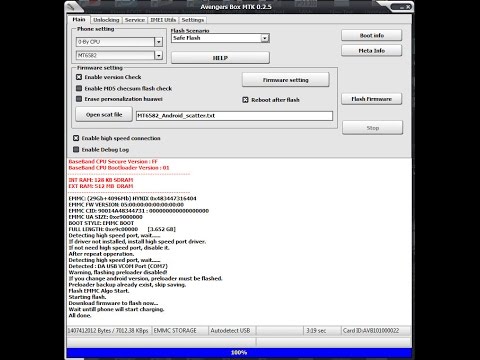Viewport: 480px width, 360px height.
Task: Click the 'EMMC UA SIZE' log line
Action: [105, 217]
